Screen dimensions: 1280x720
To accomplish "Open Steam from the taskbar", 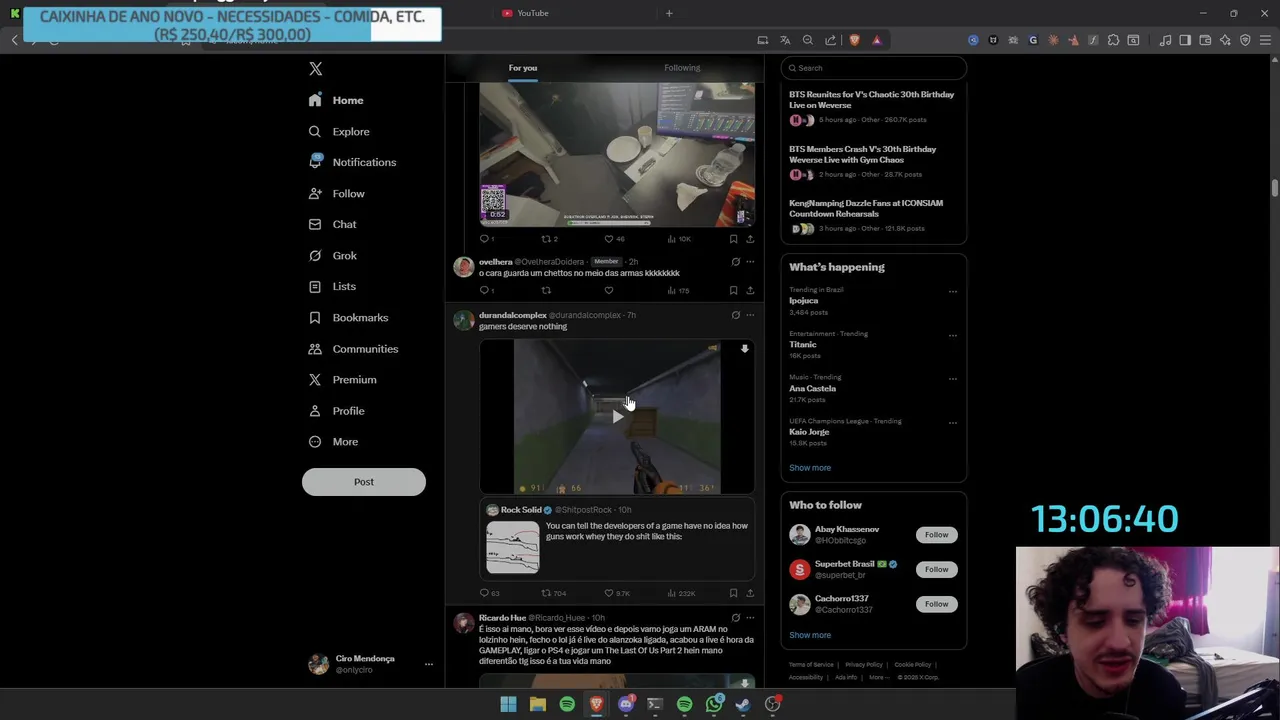I will (743, 704).
